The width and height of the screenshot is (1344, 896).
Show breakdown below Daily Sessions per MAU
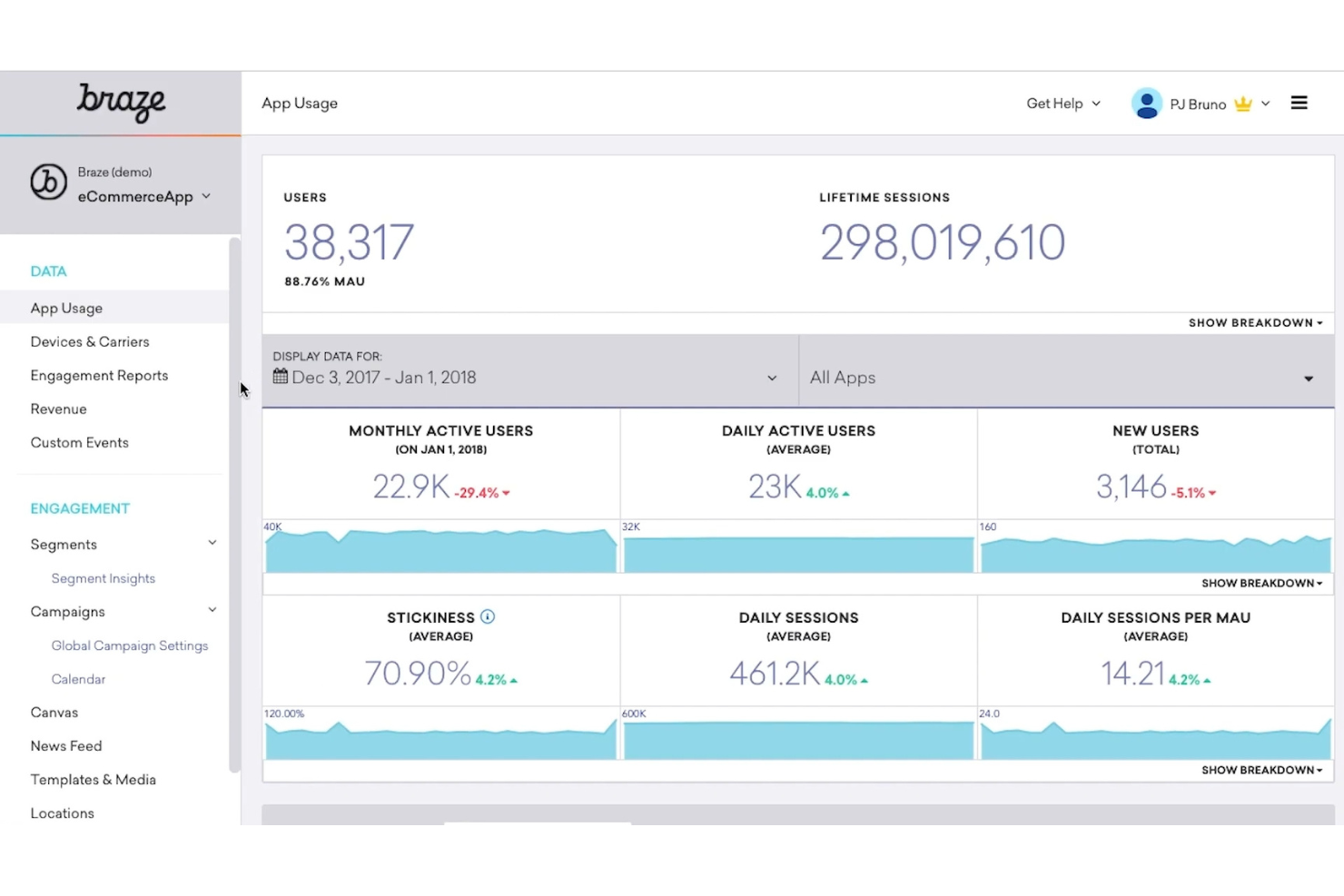[x=1261, y=771]
